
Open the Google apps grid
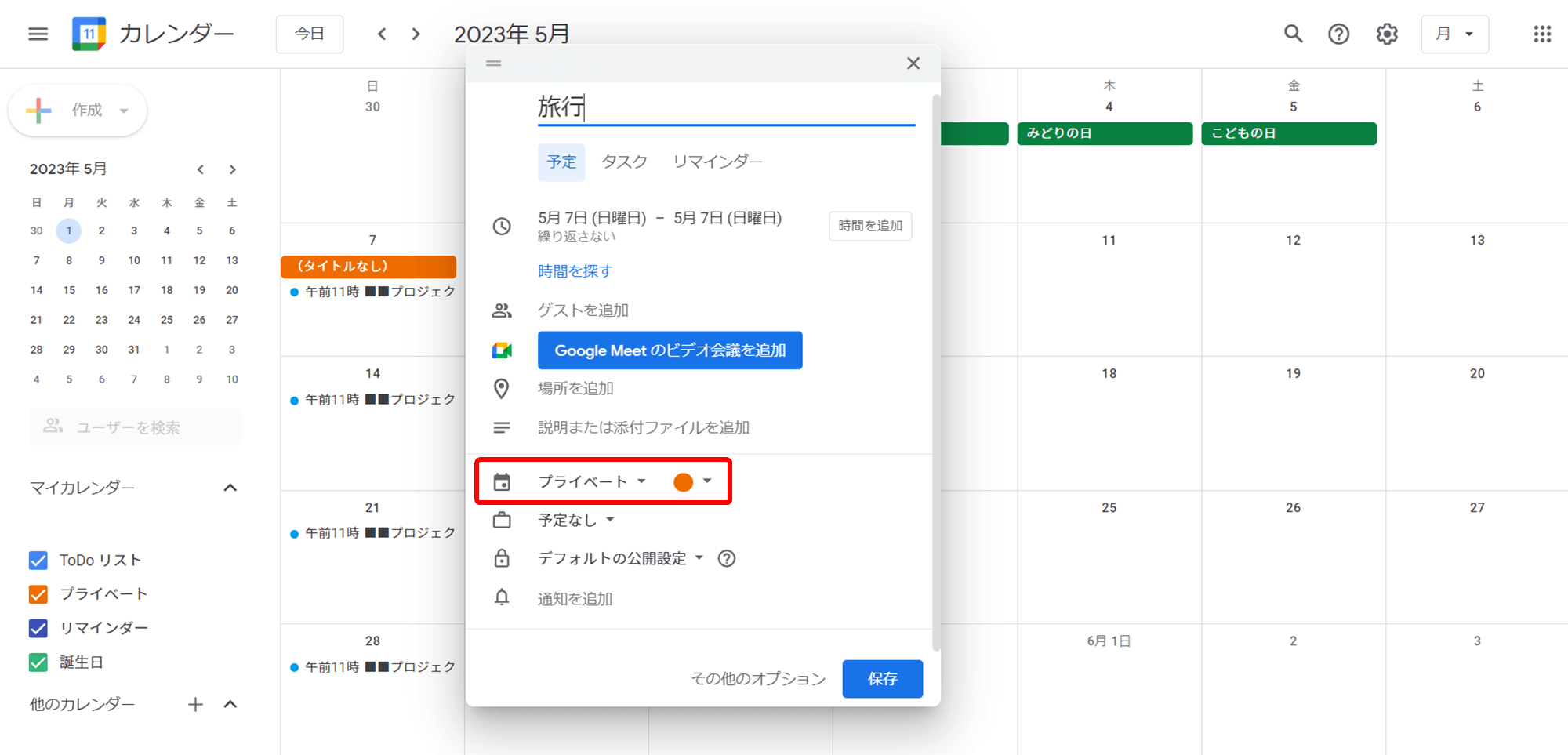pos(1541,34)
